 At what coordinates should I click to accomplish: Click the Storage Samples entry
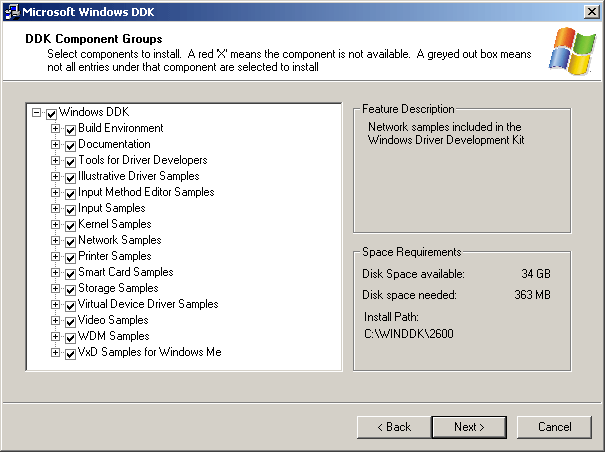(118, 288)
